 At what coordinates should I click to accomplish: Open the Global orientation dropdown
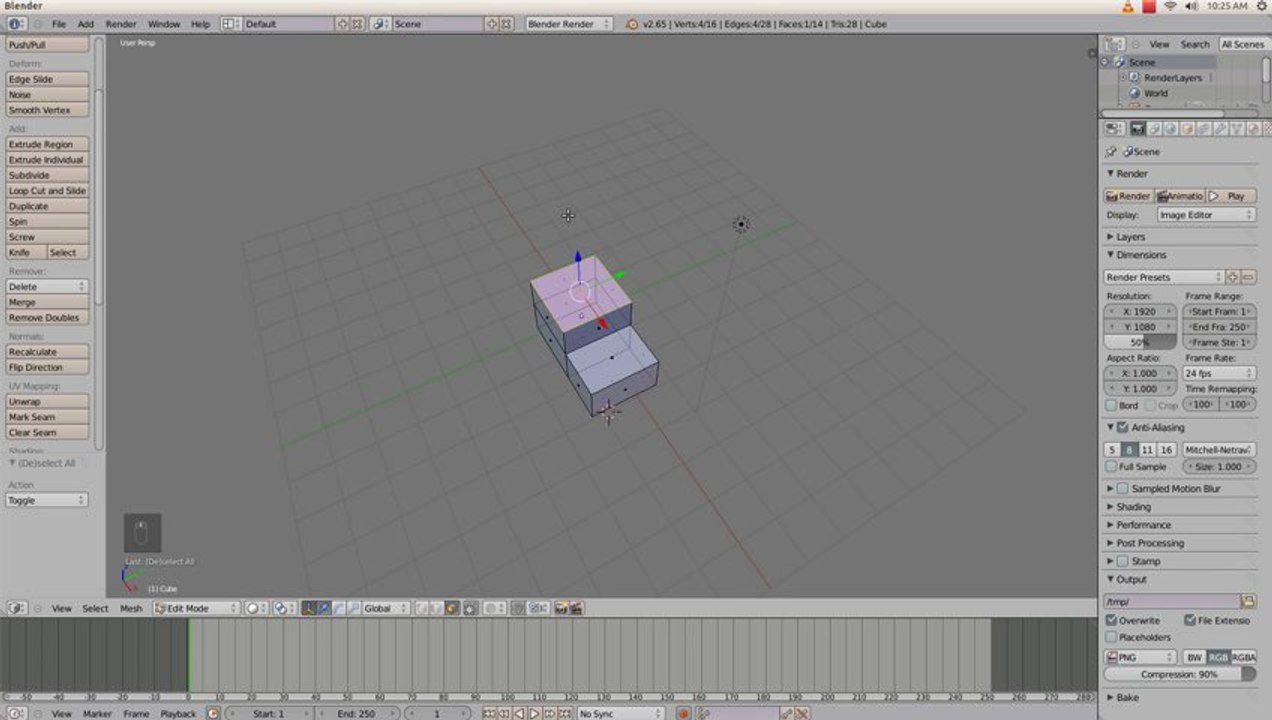(x=386, y=608)
